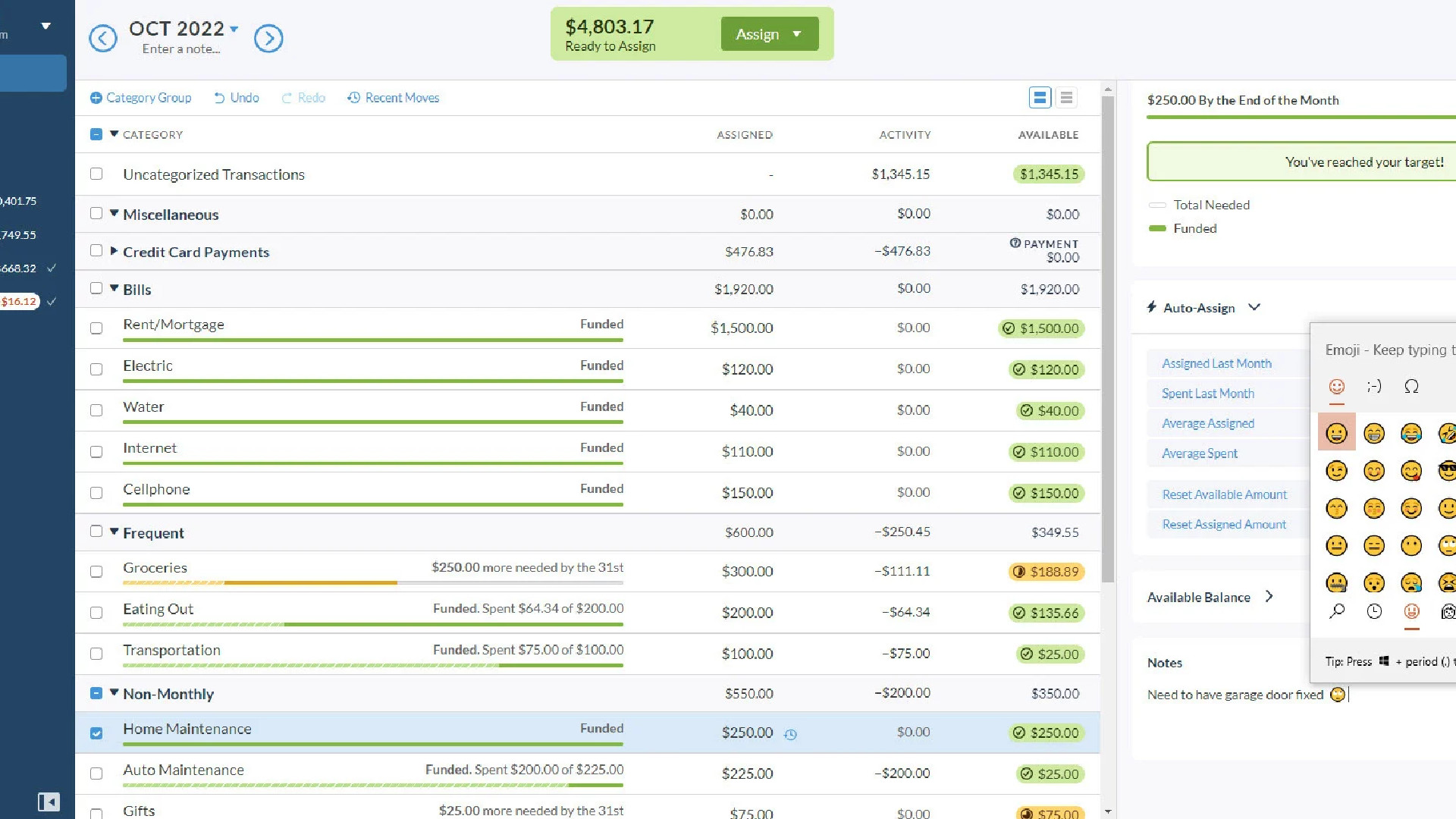Click the Undo icon
Image resolution: width=1456 pixels, height=819 pixels.
[x=220, y=98]
